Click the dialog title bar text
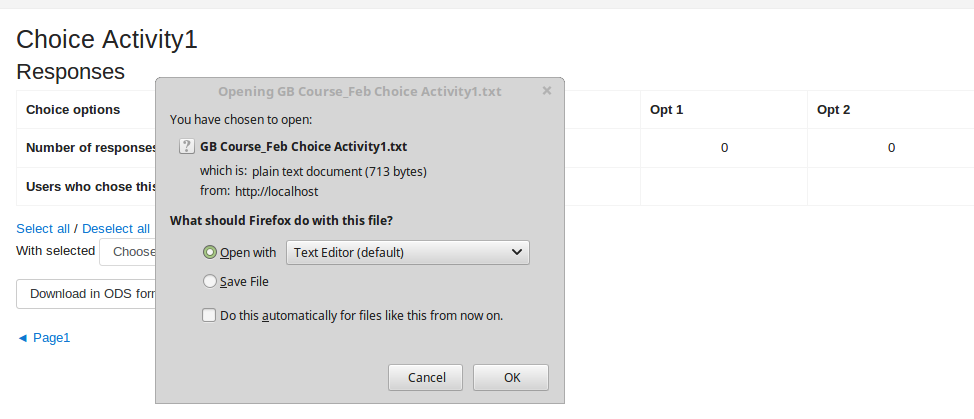The width and height of the screenshot is (974, 419). (x=360, y=92)
